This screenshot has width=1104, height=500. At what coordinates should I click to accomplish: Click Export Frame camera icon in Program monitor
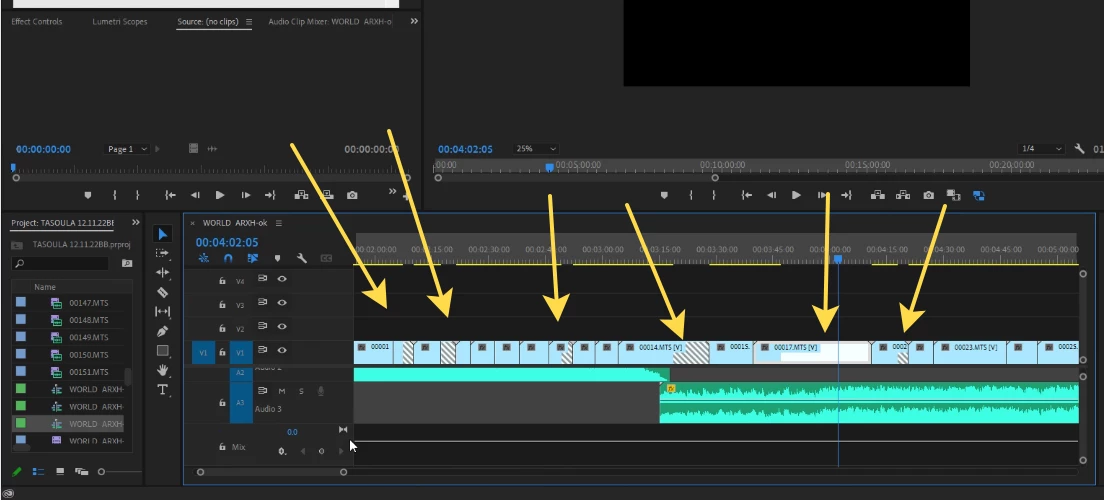[929, 195]
